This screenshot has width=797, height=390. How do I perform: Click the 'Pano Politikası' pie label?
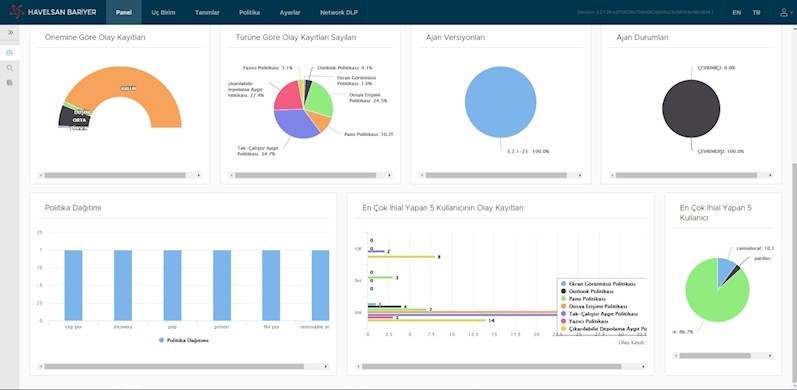[369, 134]
